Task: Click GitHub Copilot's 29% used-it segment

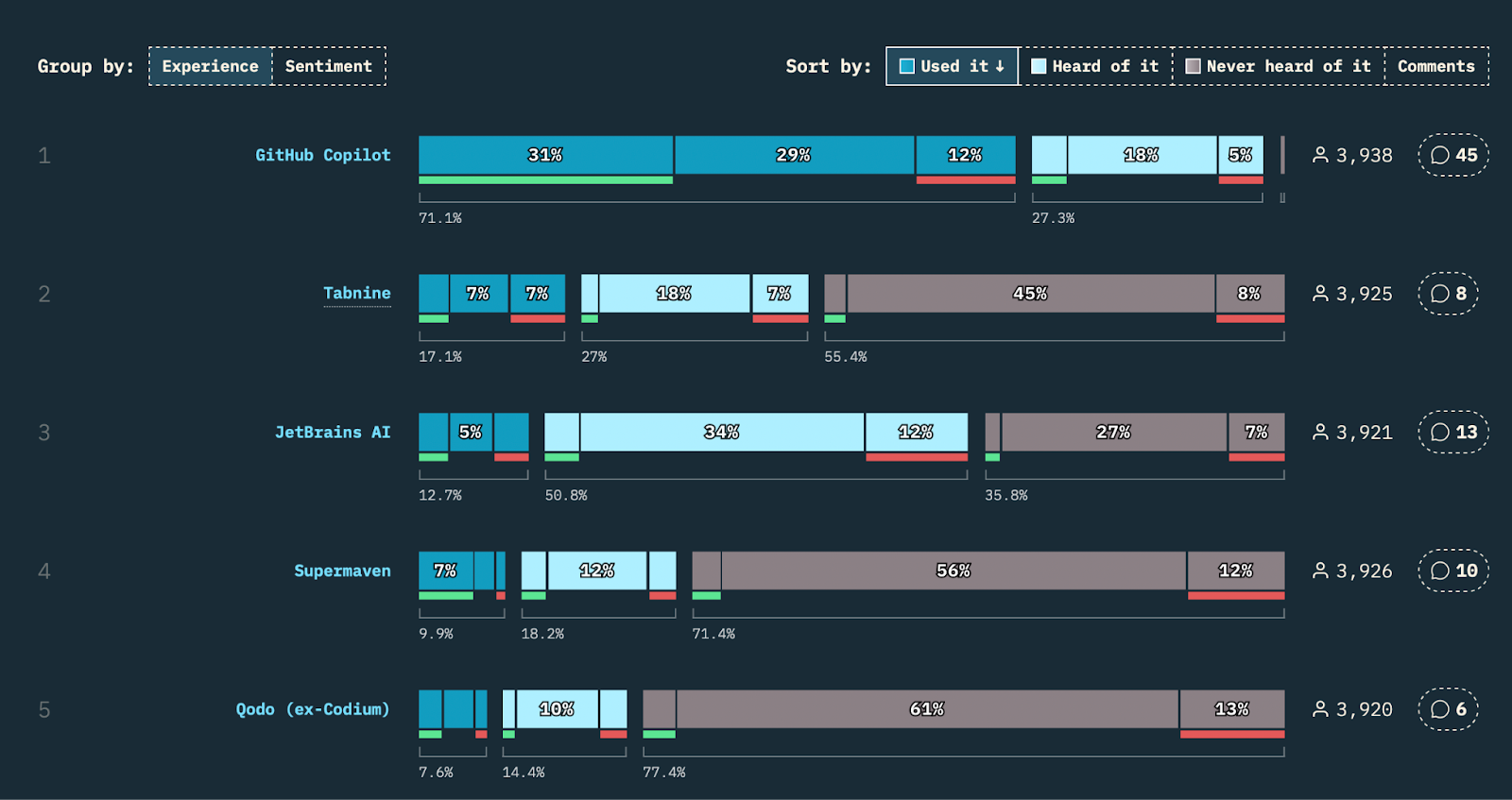Action: 795,155
